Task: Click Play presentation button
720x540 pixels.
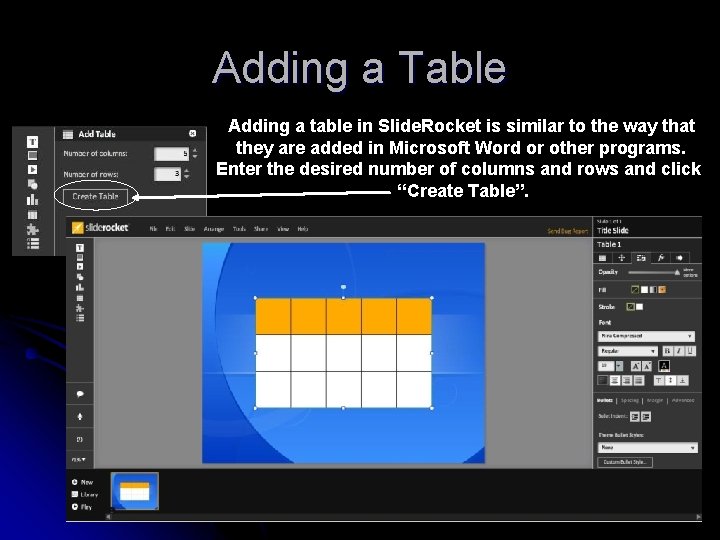Action: [82, 507]
